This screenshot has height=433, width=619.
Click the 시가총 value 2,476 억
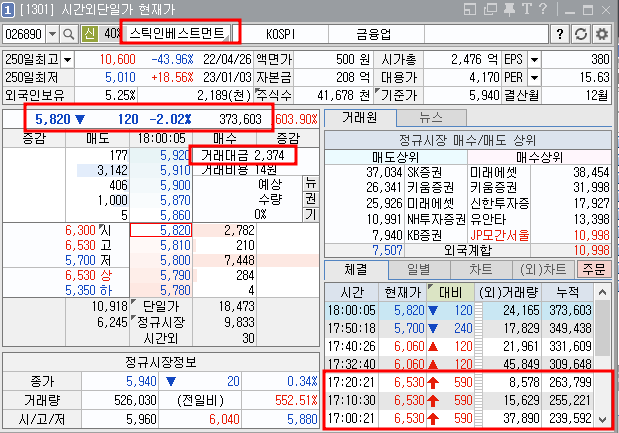(x=474, y=60)
